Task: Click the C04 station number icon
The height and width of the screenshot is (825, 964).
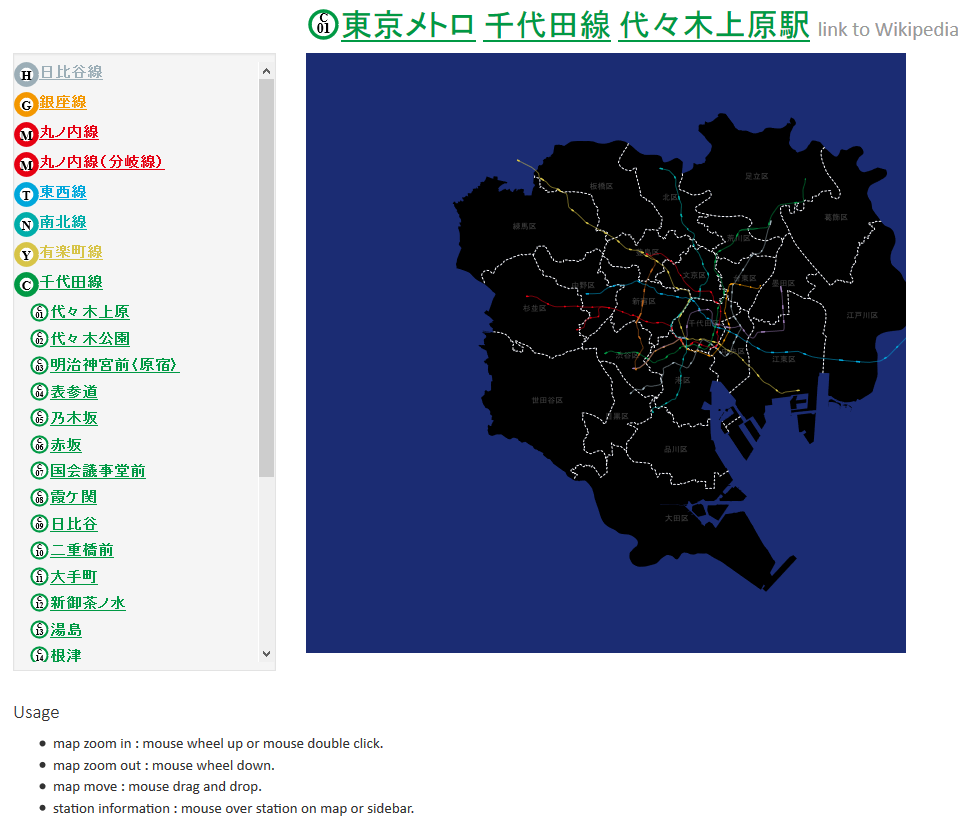Action: [x=39, y=392]
